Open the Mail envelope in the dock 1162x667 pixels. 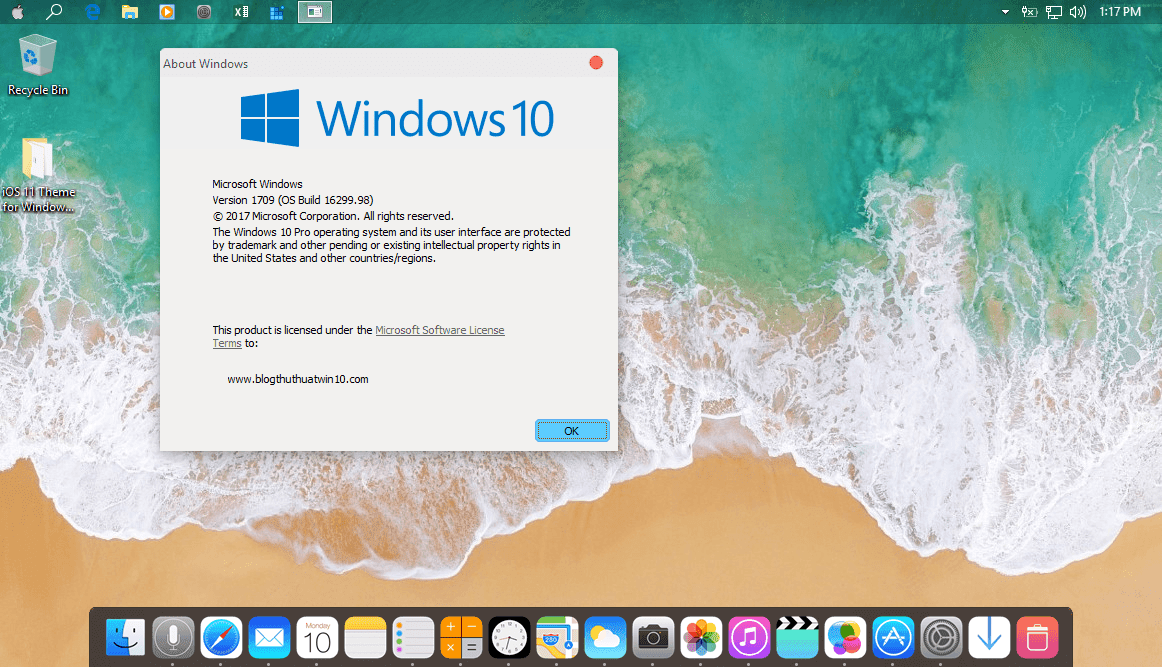[x=269, y=637]
